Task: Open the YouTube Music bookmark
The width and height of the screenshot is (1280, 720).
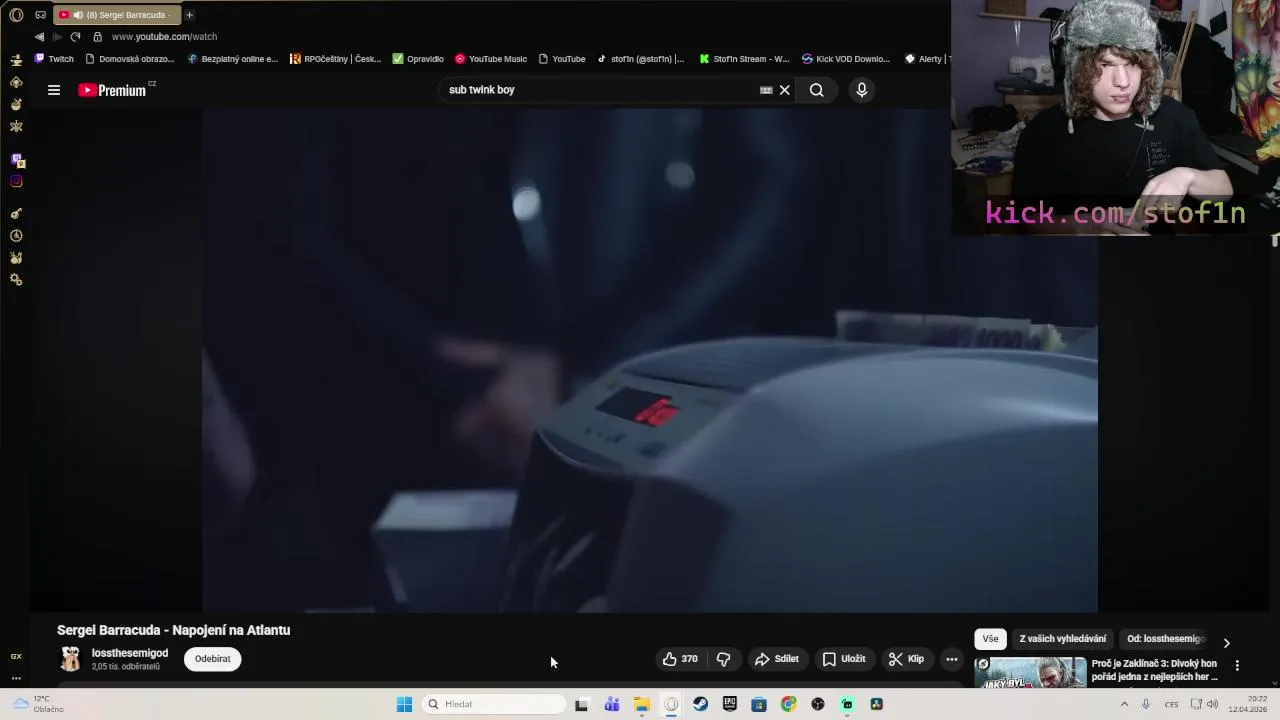Action: pos(491,59)
